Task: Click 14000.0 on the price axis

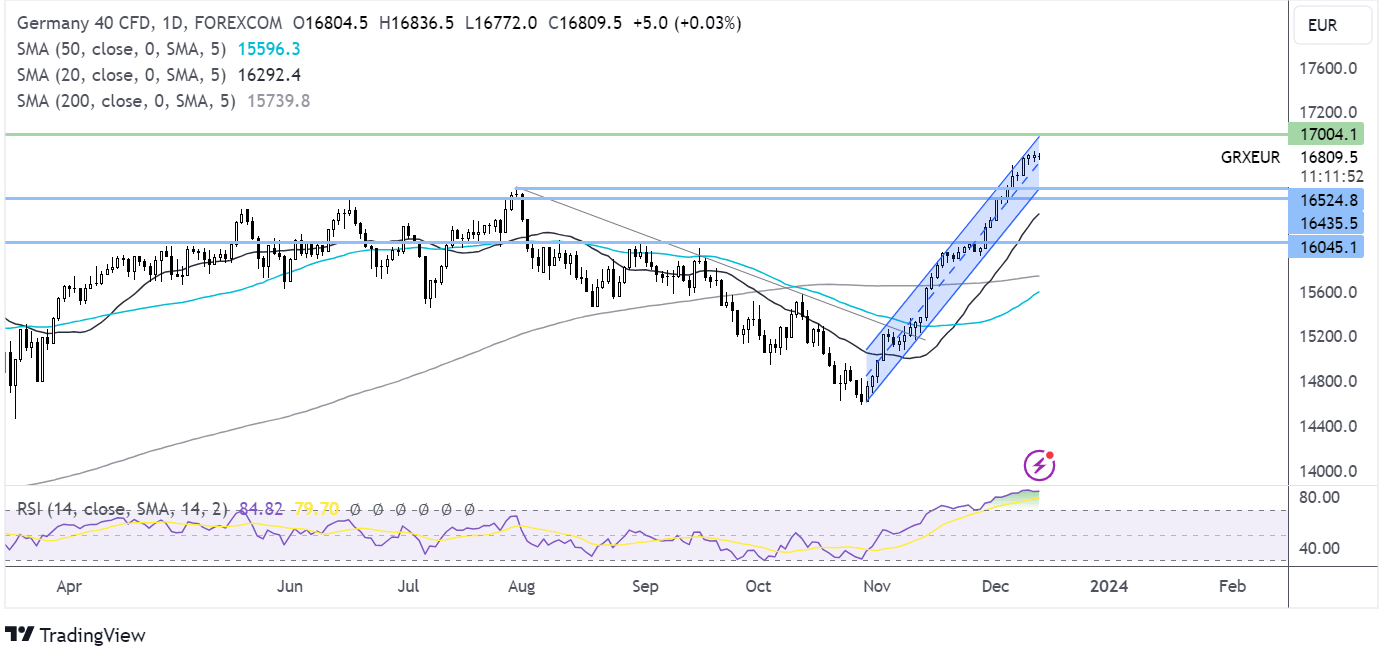Action: [x=1329, y=471]
